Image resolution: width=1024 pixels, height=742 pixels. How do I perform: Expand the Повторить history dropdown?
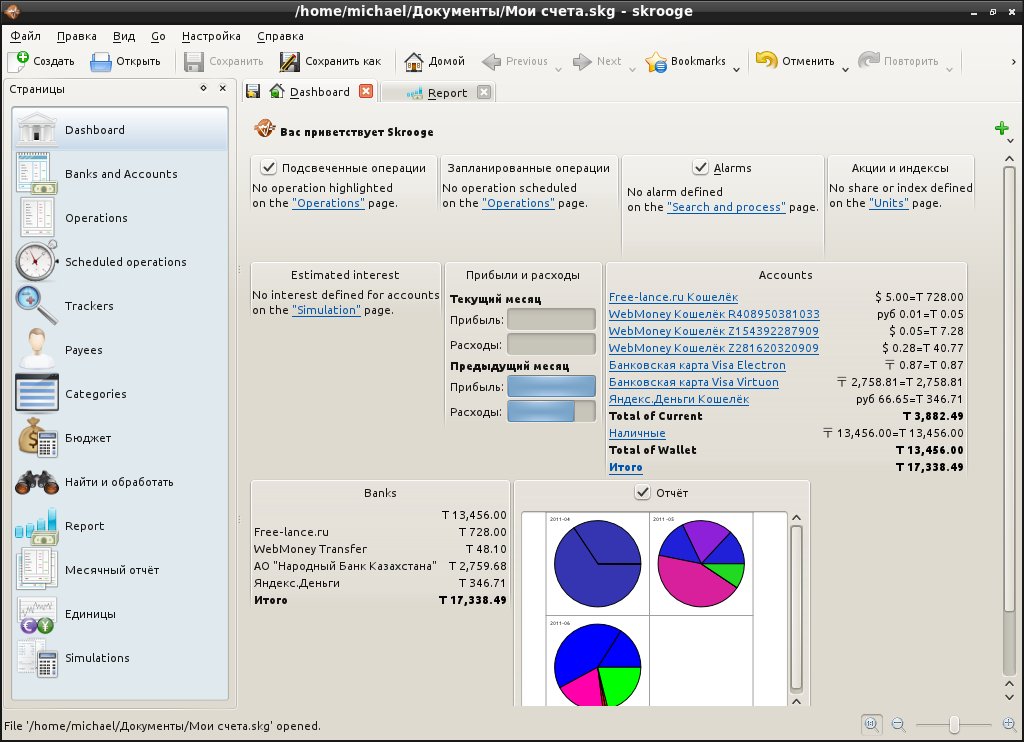point(950,69)
